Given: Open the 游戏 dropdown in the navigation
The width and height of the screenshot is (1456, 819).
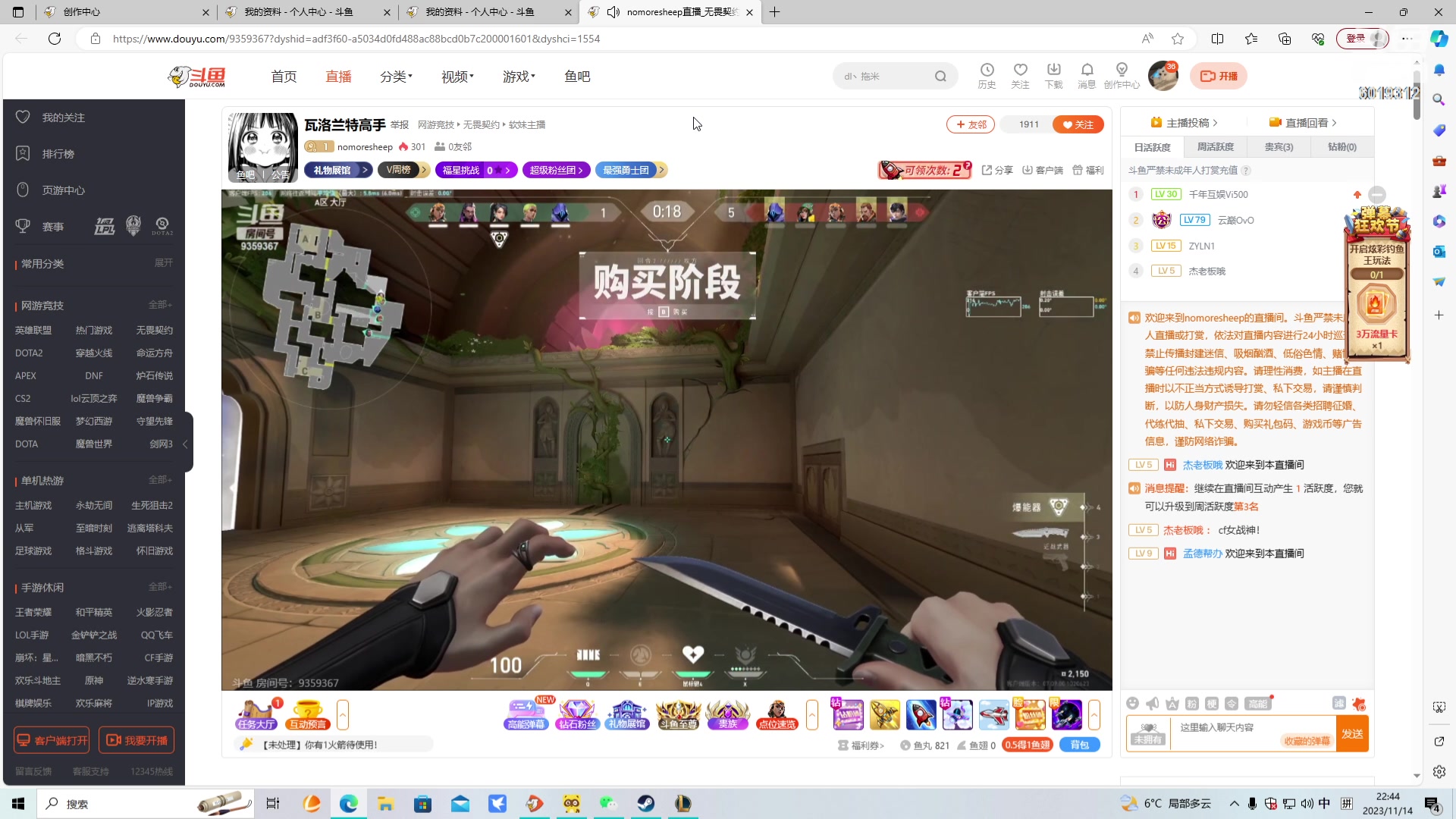Looking at the screenshot, I should click(x=519, y=77).
